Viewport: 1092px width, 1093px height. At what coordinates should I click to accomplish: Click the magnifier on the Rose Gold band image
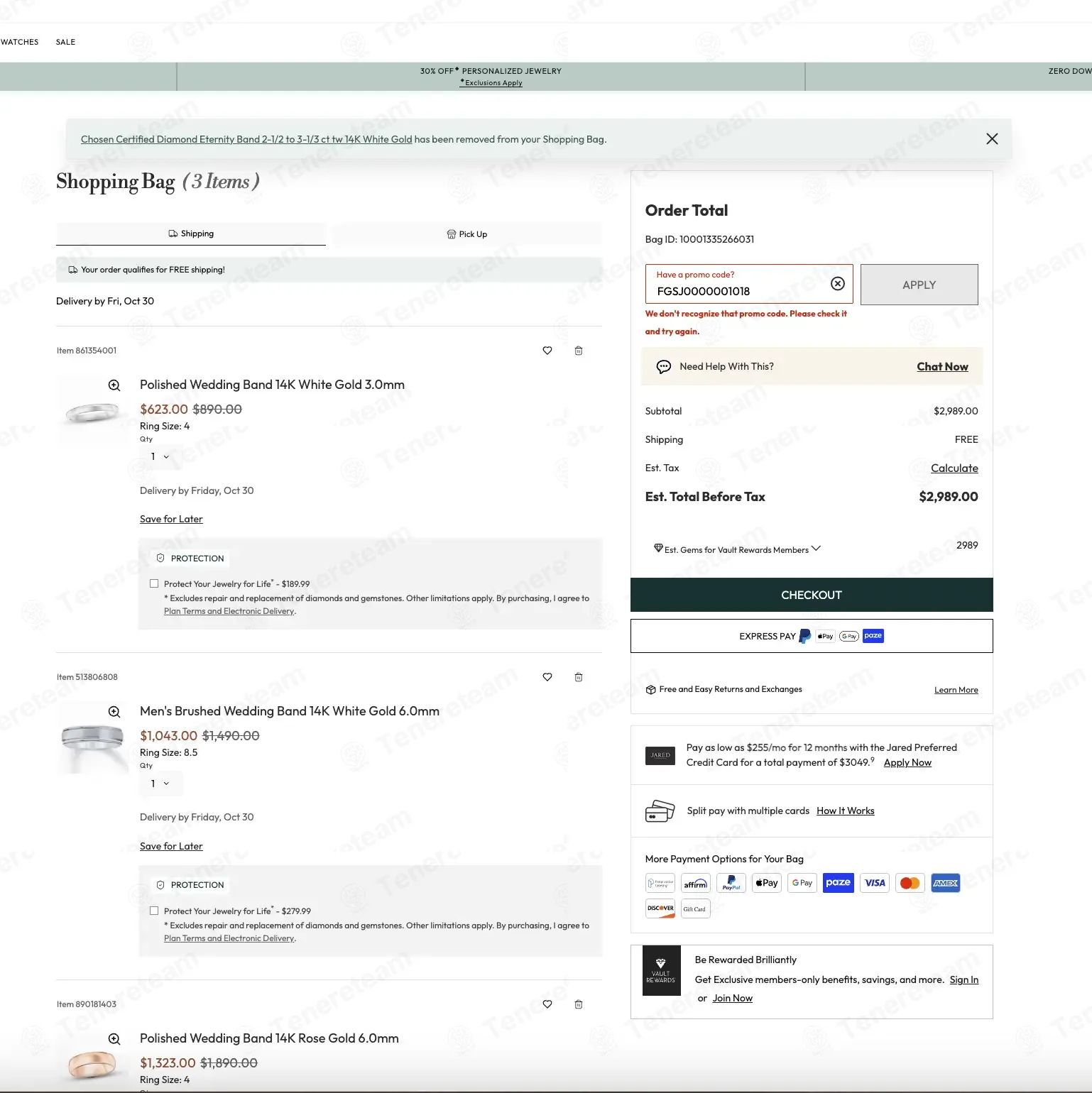click(x=114, y=1039)
